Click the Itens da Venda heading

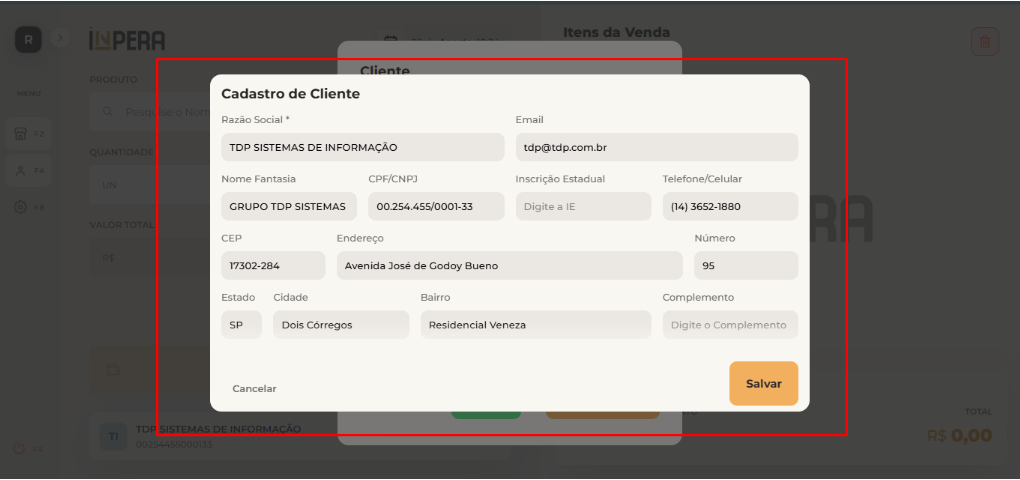pyautogui.click(x=617, y=32)
